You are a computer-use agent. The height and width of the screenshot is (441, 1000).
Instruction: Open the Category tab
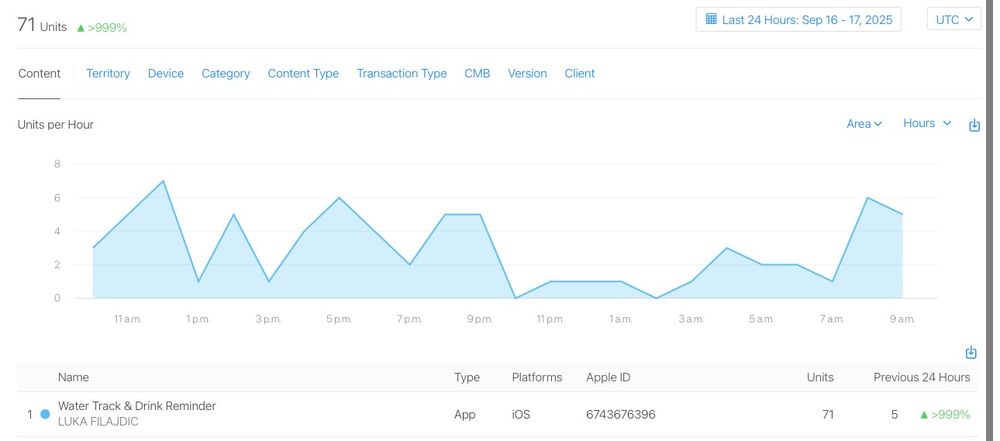point(226,73)
